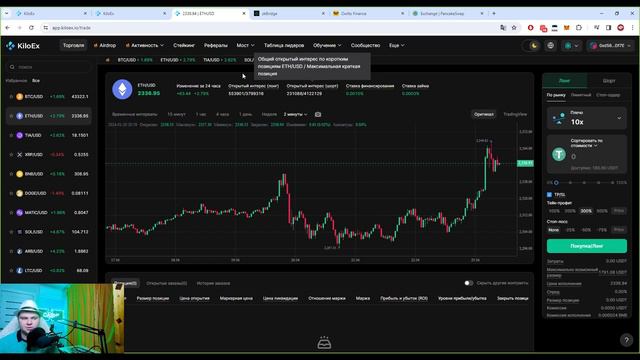Screen dimensions: 640x360
Task: Click the green Buy/Long button
Action: tap(587, 246)
